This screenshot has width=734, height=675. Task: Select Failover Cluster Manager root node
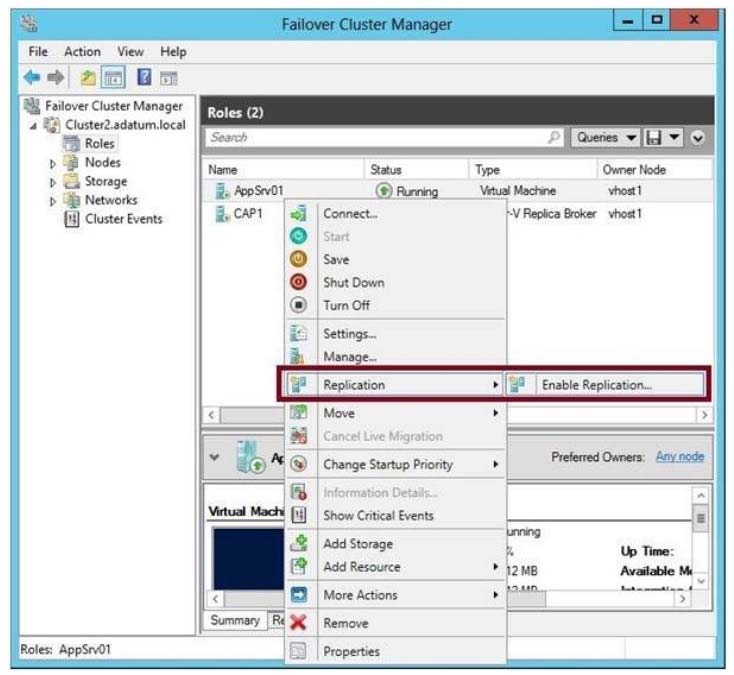pos(114,106)
